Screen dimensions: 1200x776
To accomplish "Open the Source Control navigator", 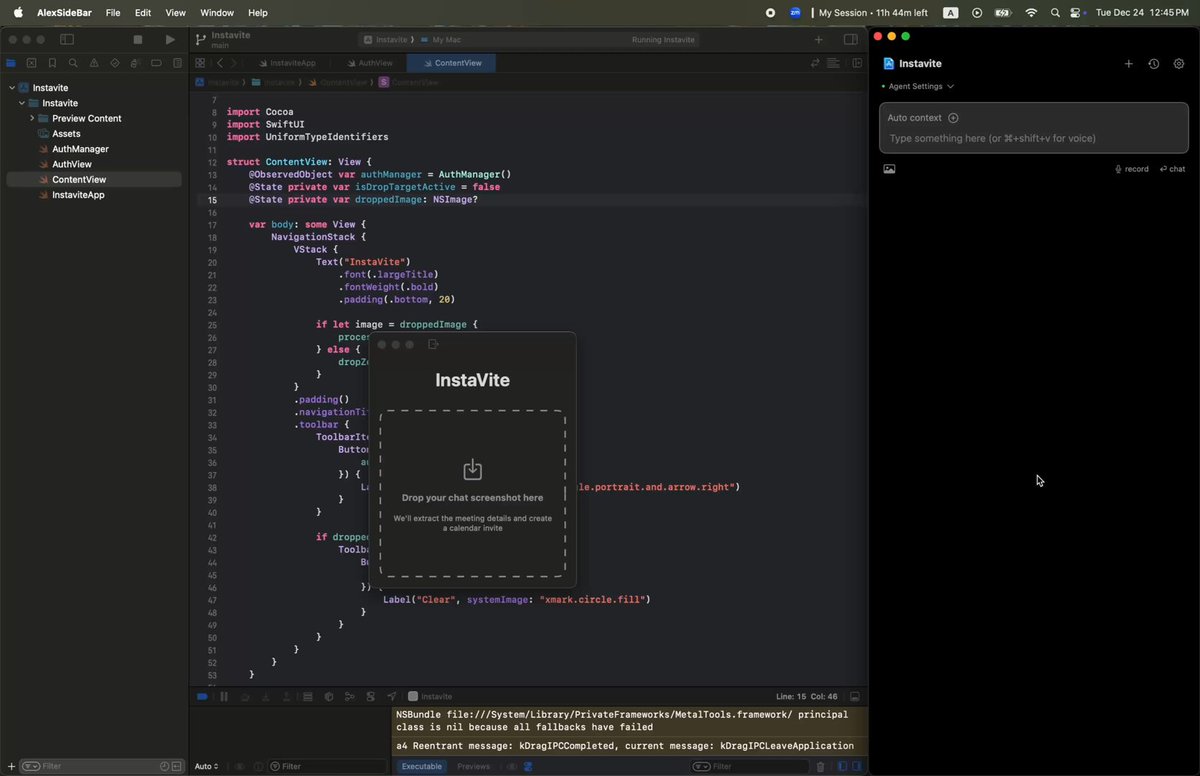I will pyautogui.click(x=32, y=63).
